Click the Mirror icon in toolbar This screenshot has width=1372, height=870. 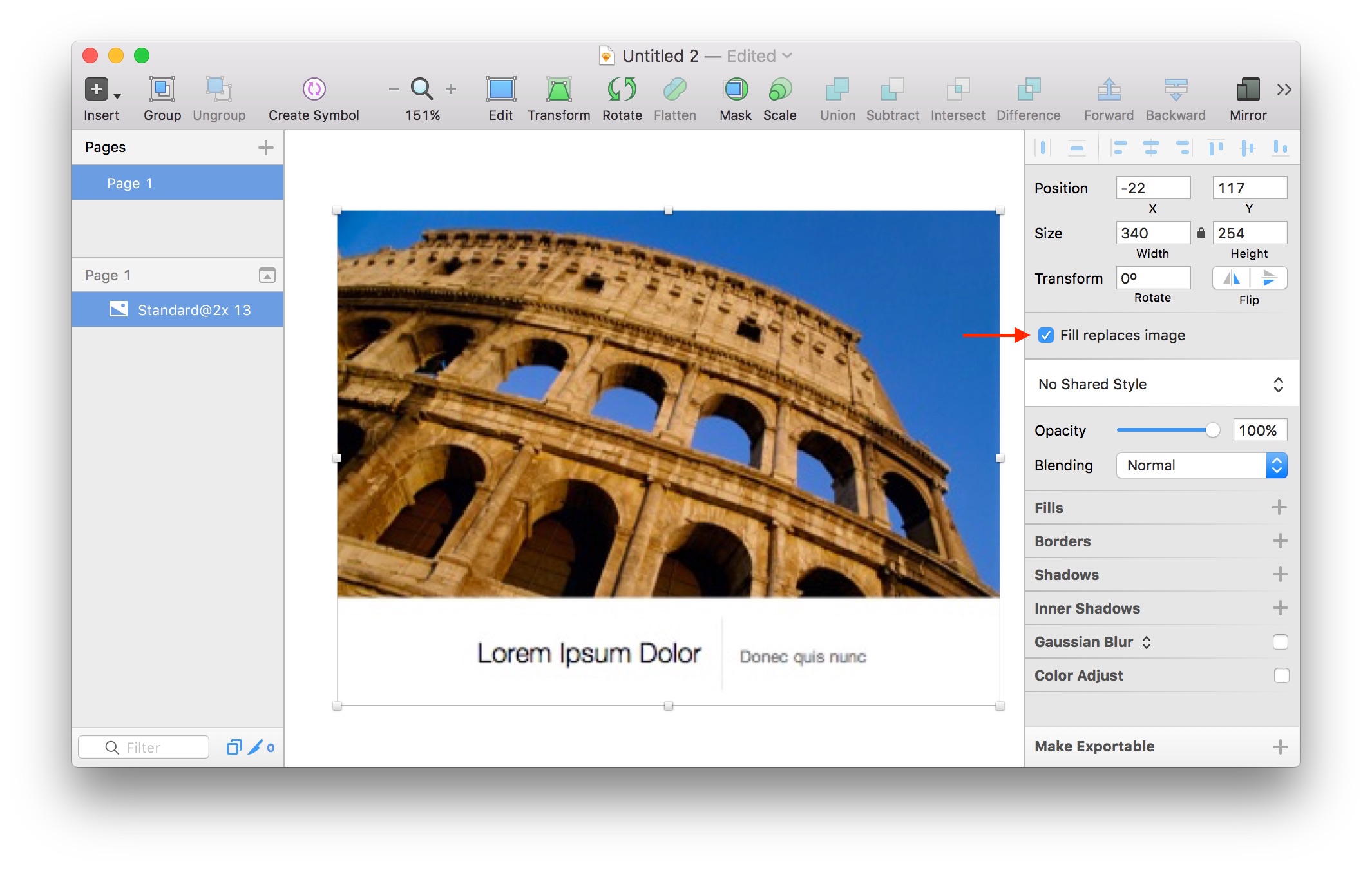pos(1248,89)
